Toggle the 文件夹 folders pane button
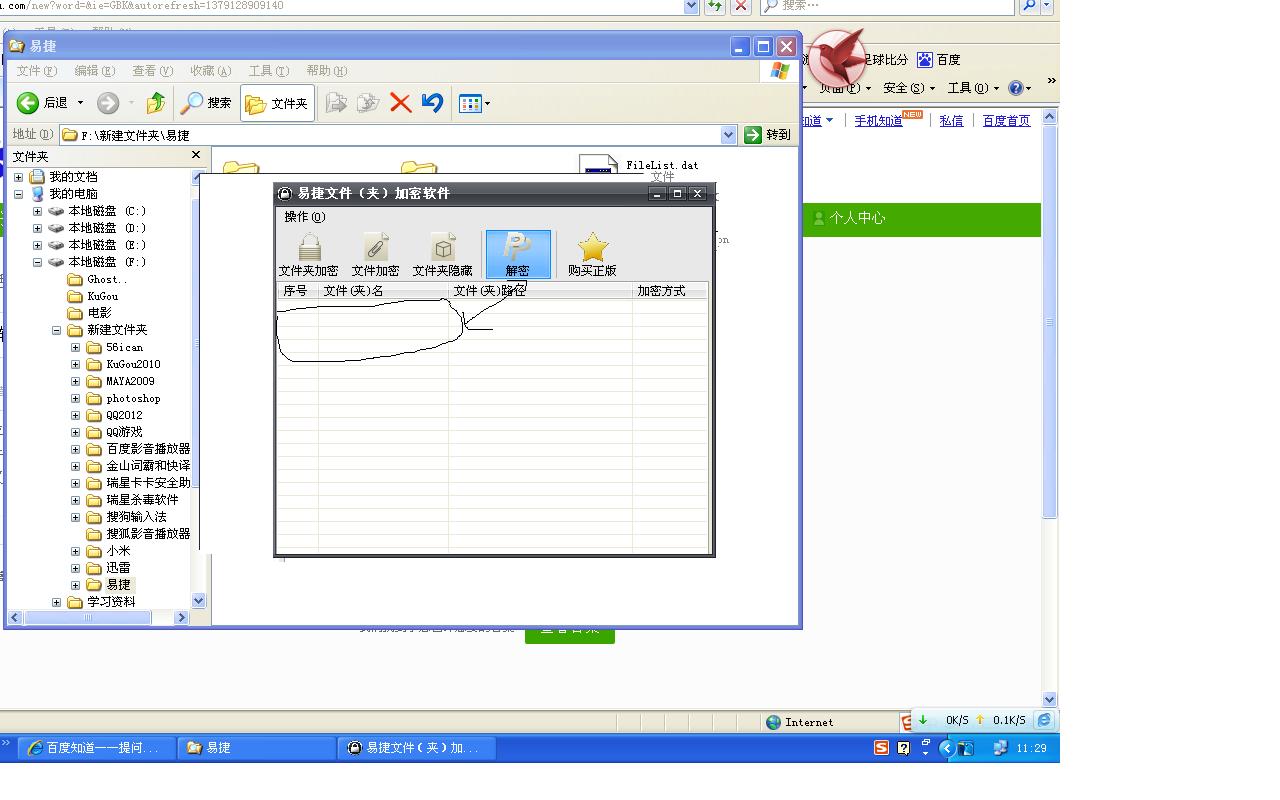The height and width of the screenshot is (800, 1280). (x=277, y=103)
